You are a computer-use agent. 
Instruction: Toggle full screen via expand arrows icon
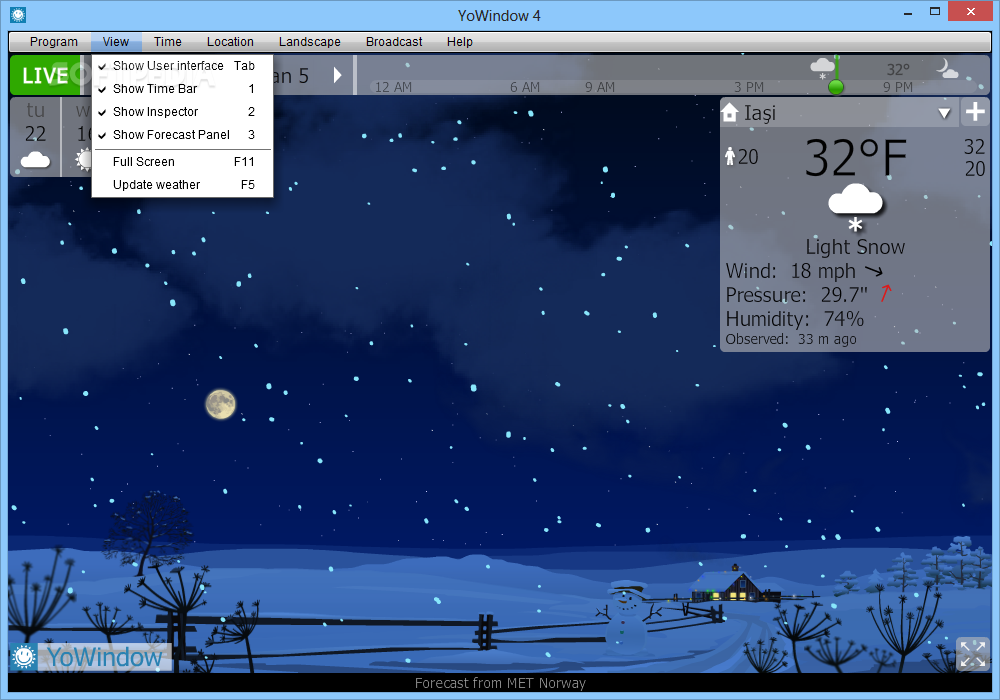[x=973, y=654]
